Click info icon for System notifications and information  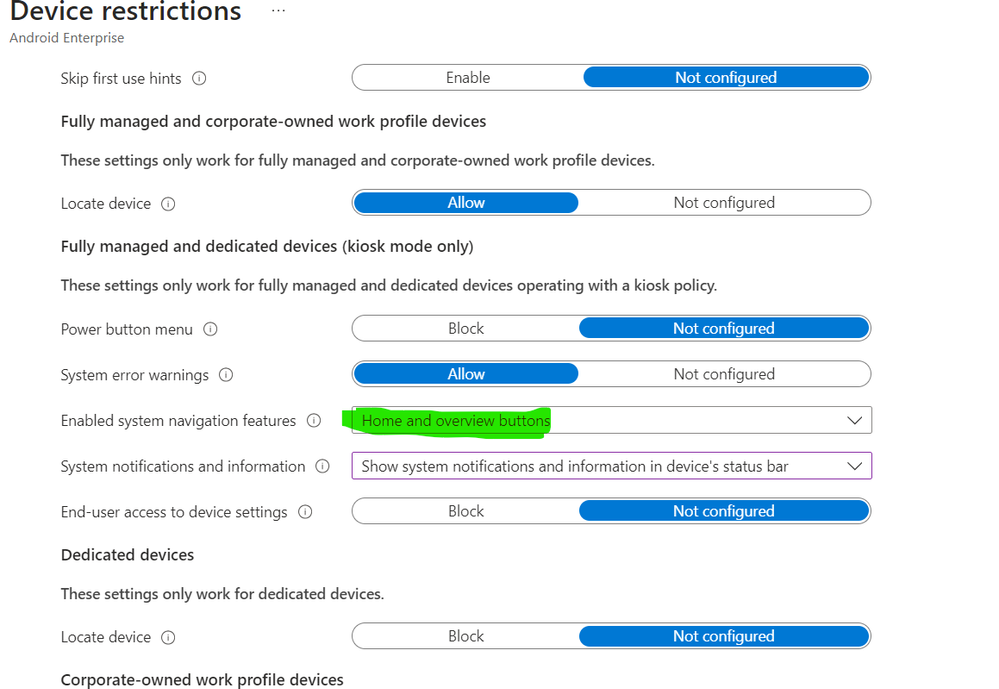(322, 466)
